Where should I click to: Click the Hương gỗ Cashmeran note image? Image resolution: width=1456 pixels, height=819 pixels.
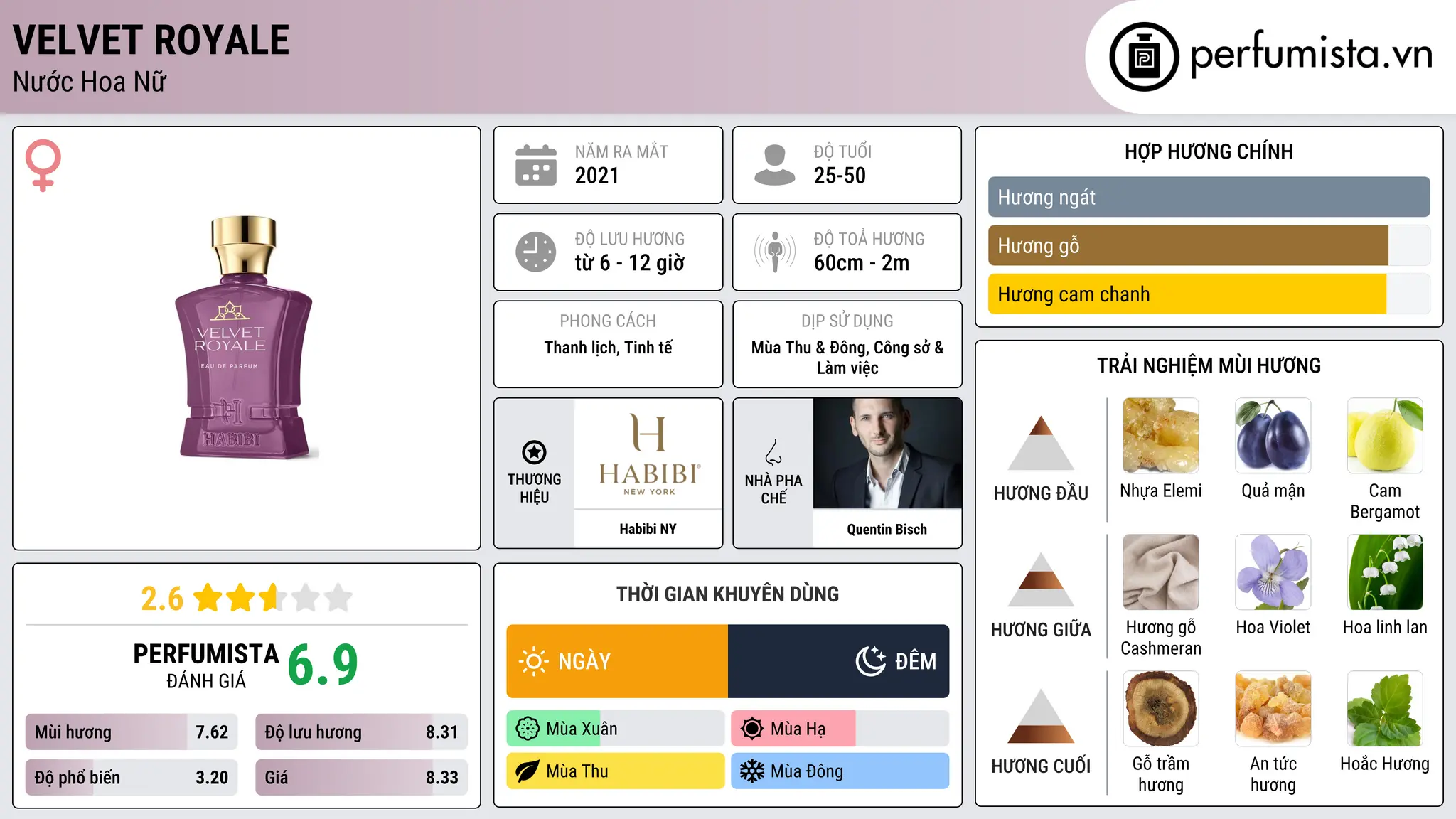click(x=1160, y=572)
